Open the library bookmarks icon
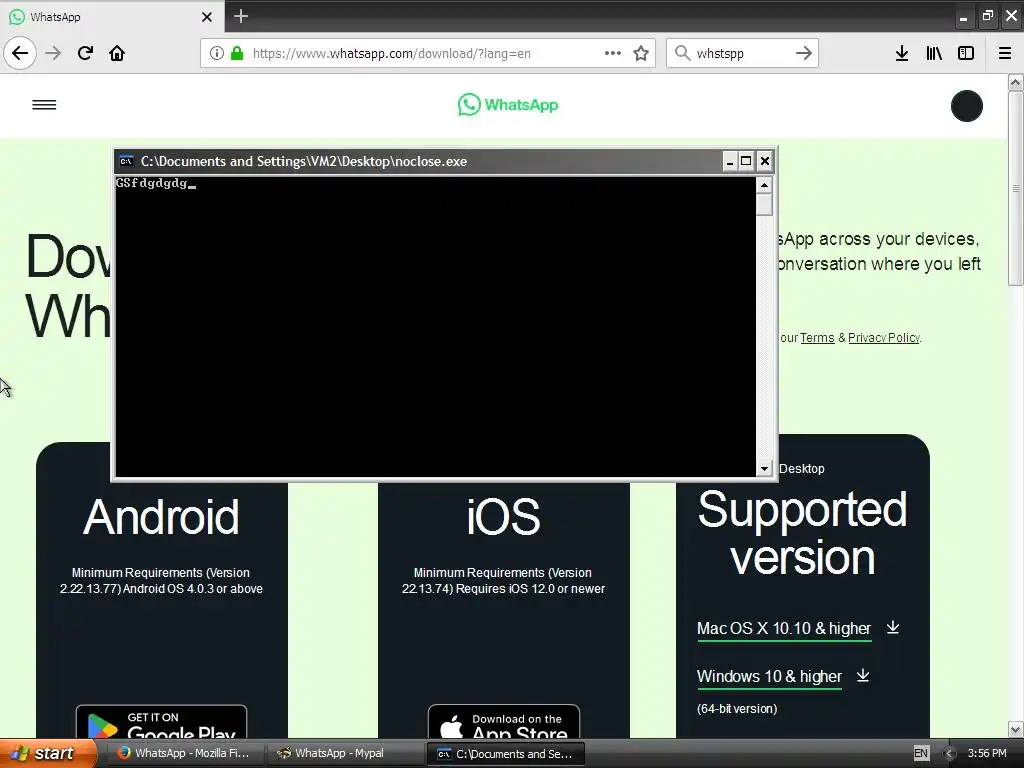Viewport: 1024px width, 768px height. pos(934,53)
